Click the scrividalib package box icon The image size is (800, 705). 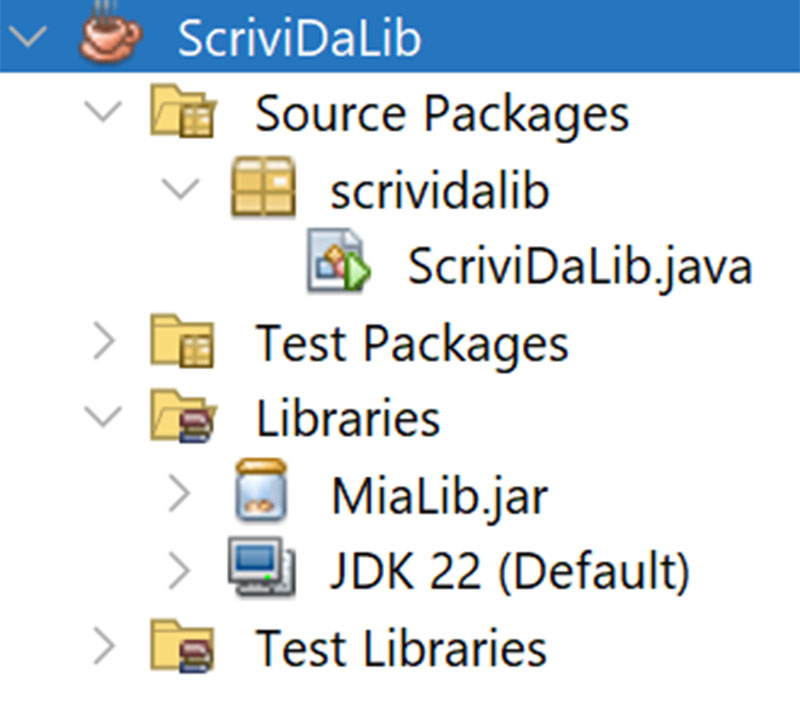coord(263,187)
